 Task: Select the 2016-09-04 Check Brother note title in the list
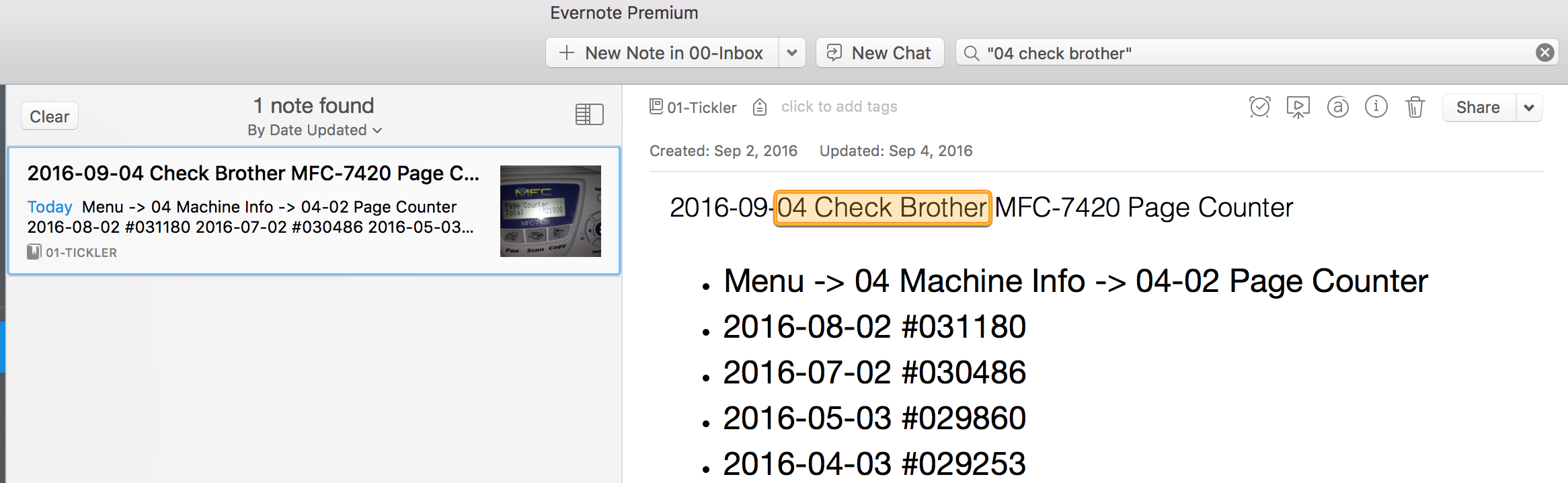pos(253,174)
